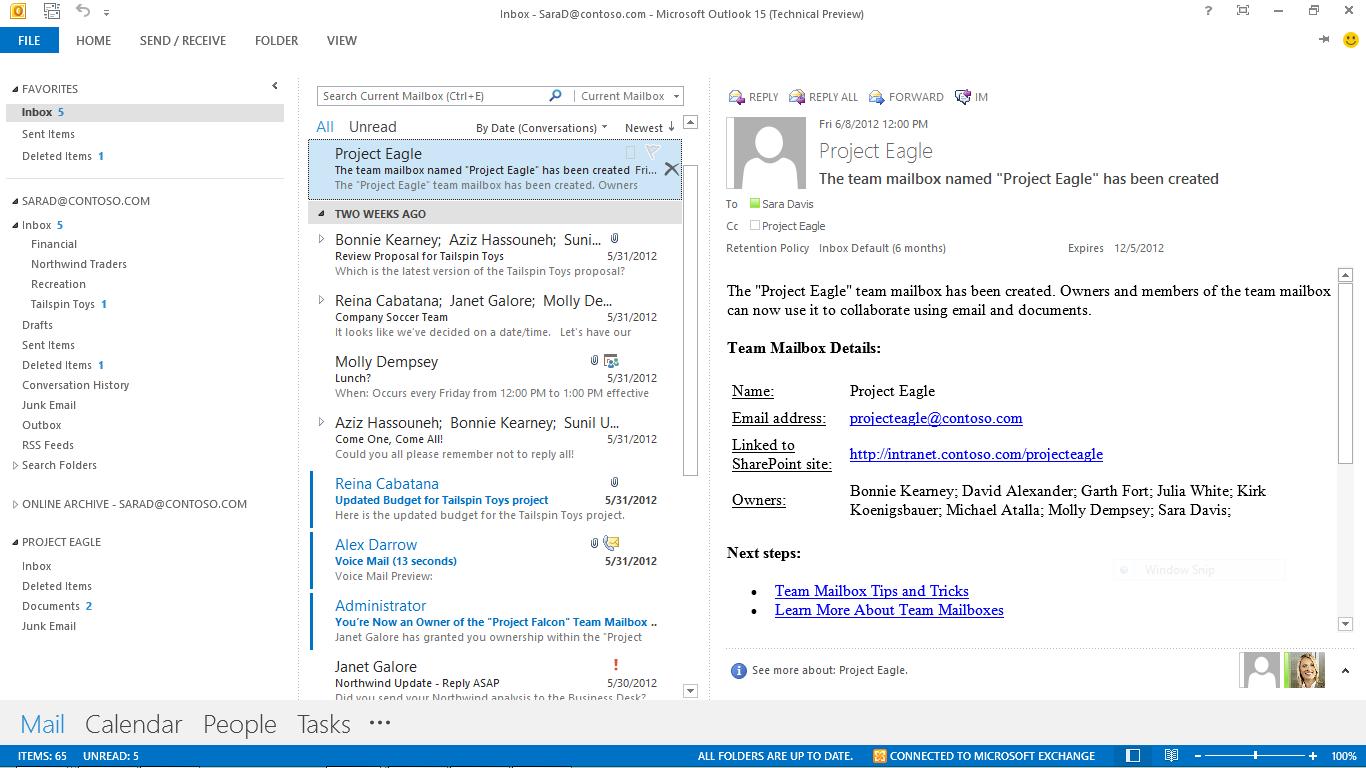Click the zoom slider handle

click(1256, 756)
